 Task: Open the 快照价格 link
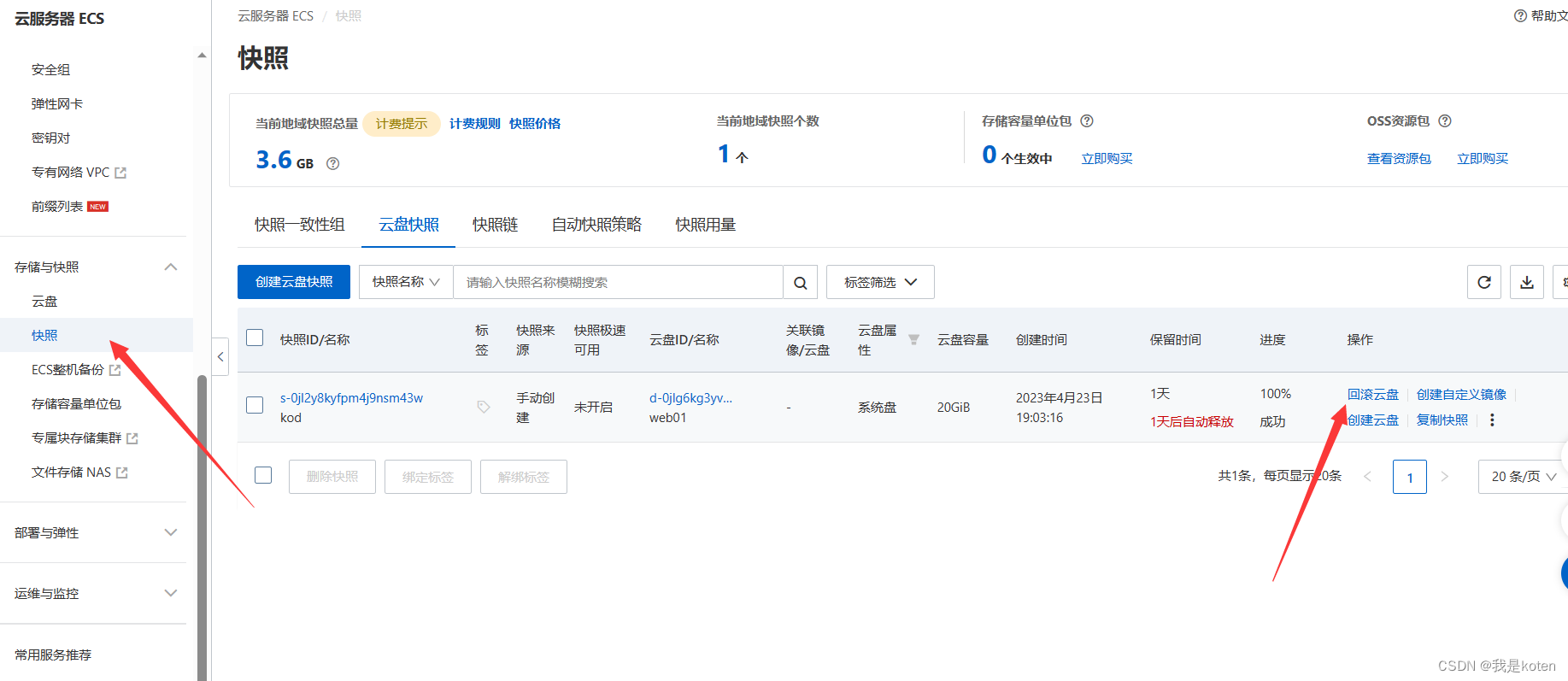click(x=535, y=124)
